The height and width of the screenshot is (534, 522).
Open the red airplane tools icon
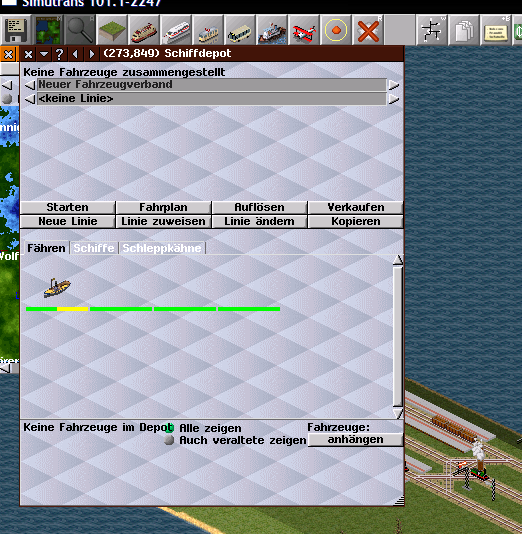point(304,30)
